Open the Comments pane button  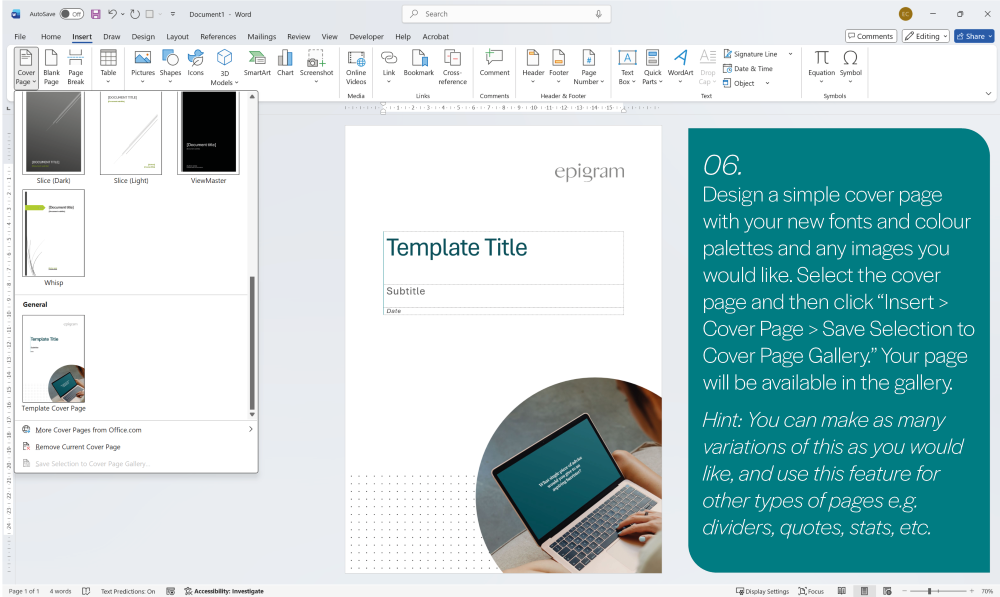tap(871, 36)
